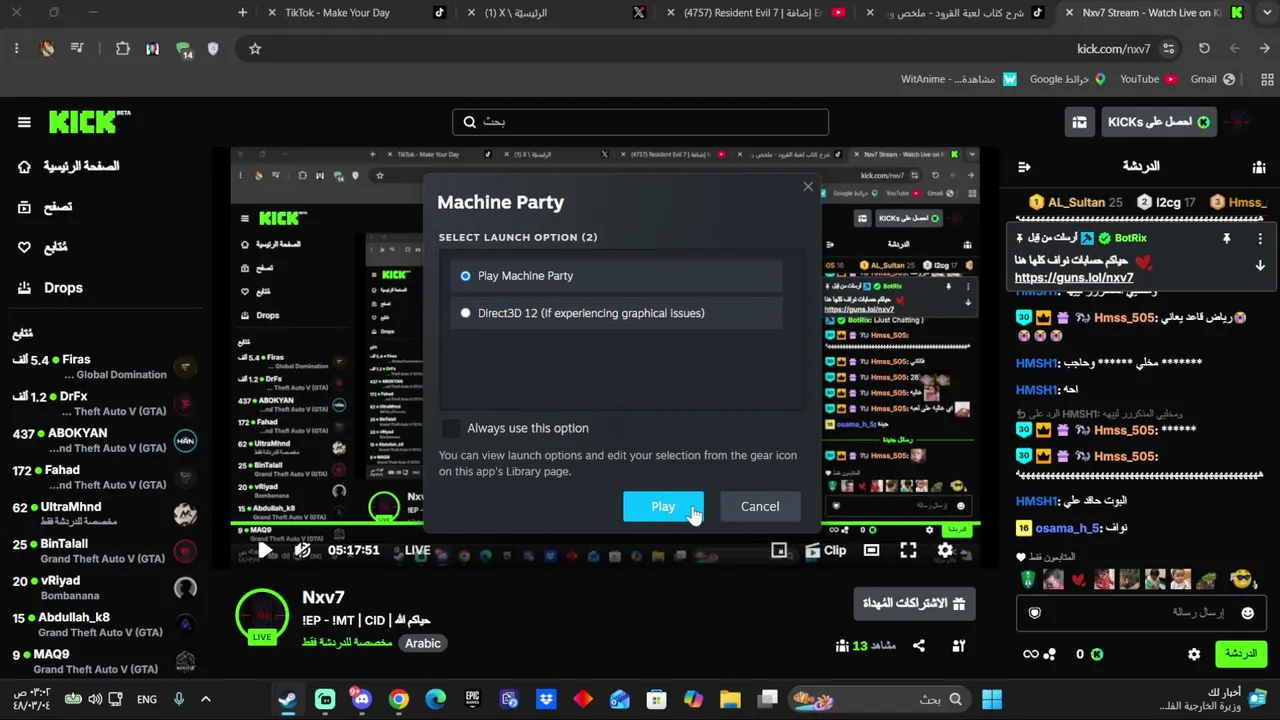
Task: Click the green KICKs purchase button
Action: point(1158,122)
